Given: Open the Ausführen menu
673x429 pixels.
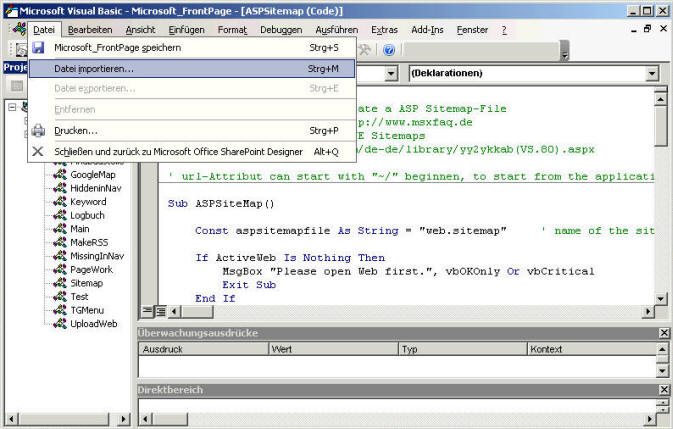Looking at the screenshot, I should (x=336, y=30).
